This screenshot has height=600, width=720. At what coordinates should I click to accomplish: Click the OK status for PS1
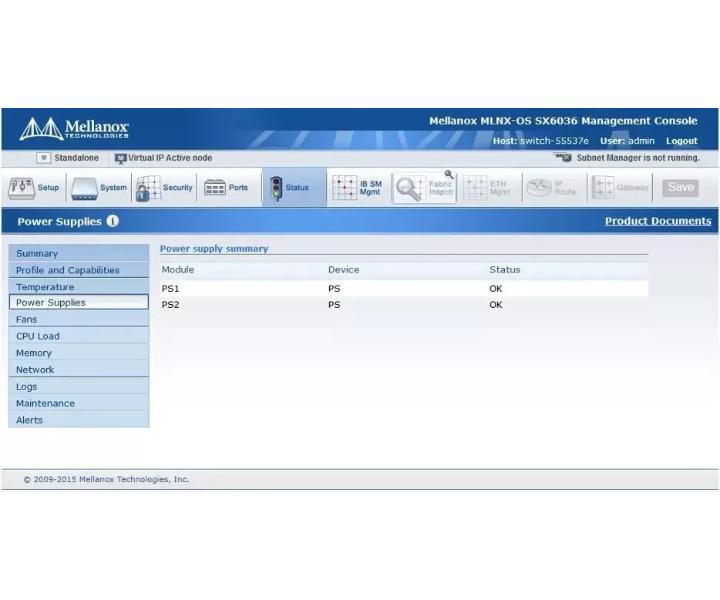pos(496,288)
